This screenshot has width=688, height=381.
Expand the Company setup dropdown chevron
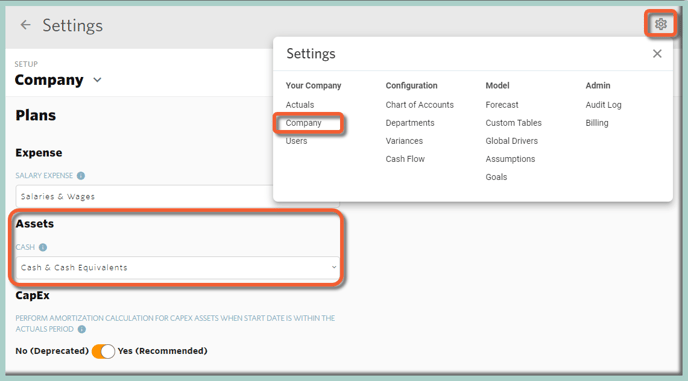coord(97,80)
